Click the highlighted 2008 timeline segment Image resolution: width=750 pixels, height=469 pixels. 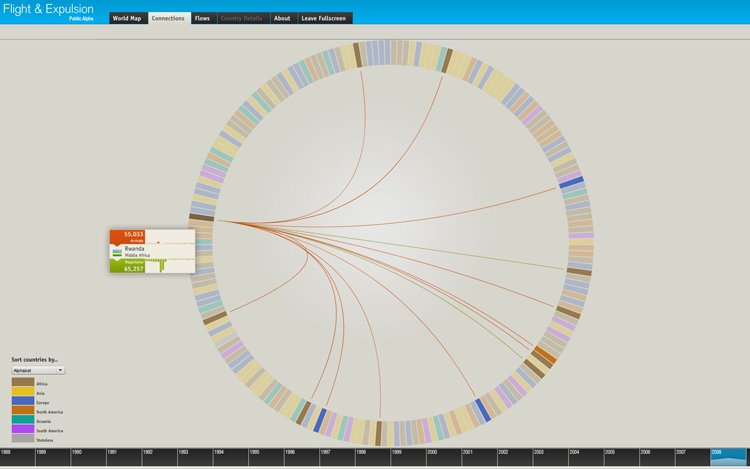coord(728,457)
